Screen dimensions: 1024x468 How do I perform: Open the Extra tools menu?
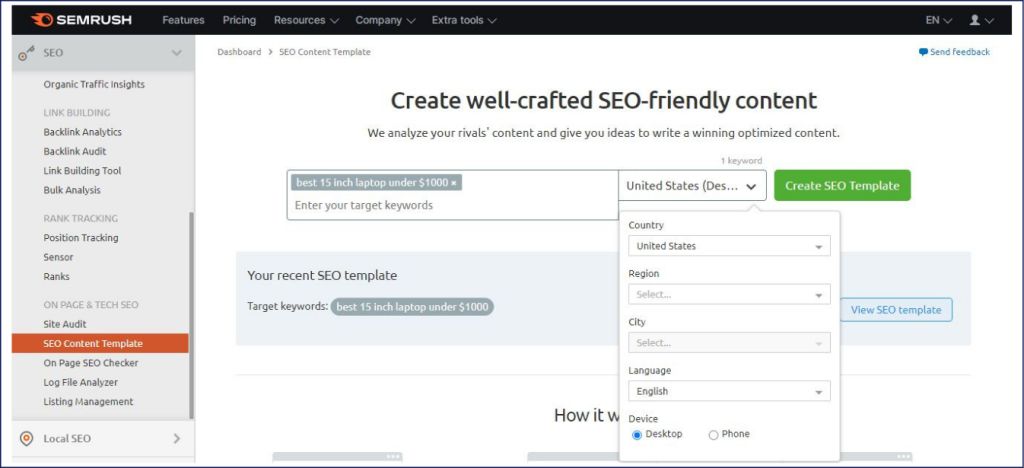point(464,20)
